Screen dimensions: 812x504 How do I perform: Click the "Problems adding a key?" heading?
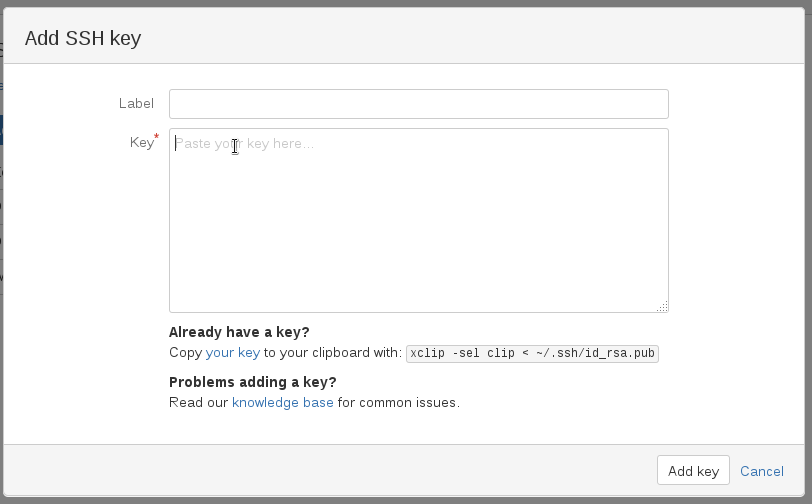252,382
